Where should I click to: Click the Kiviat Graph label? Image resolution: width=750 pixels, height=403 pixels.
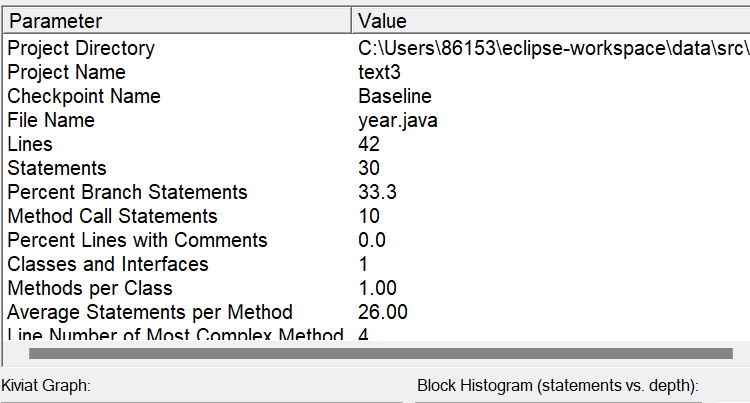[47, 385]
